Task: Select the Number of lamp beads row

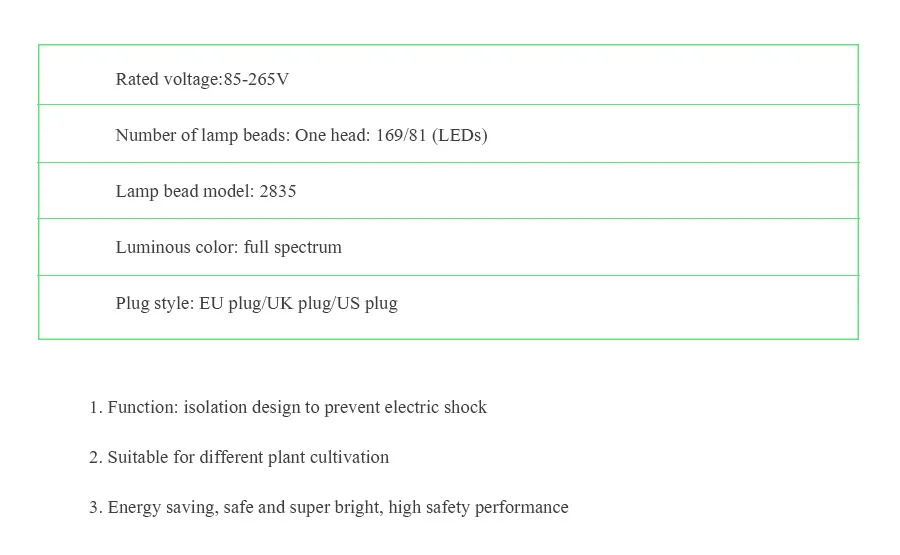Action: [x=448, y=134]
